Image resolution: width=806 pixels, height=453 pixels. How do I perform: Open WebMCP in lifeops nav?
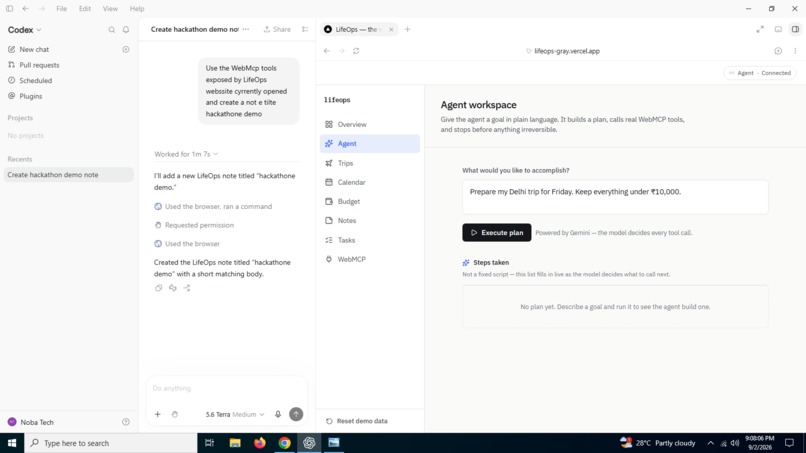370,259
